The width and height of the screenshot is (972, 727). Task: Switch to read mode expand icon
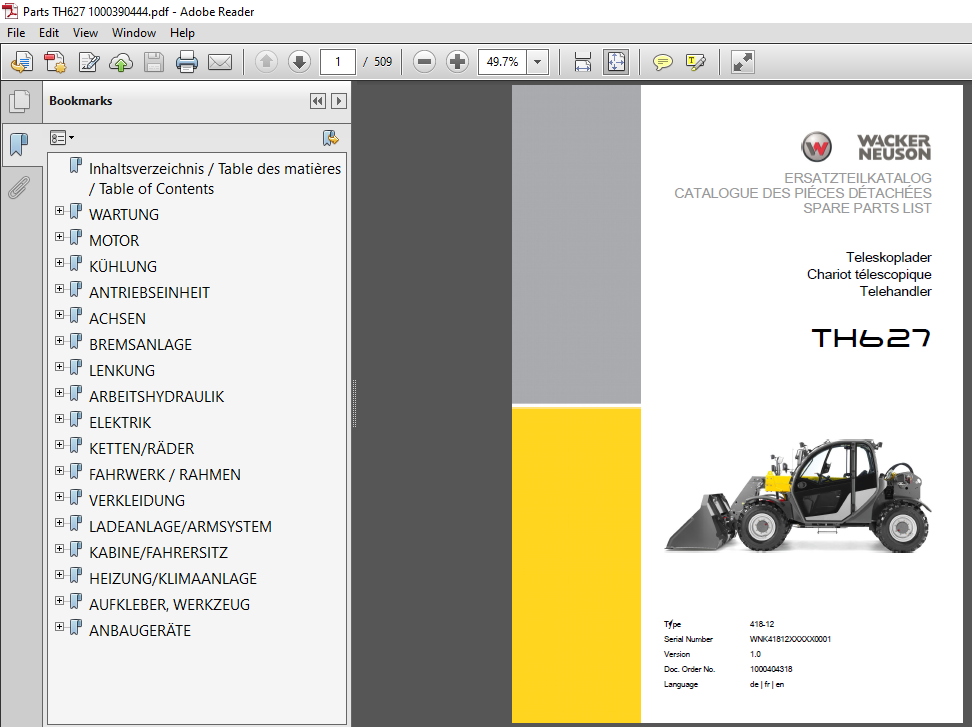743,62
